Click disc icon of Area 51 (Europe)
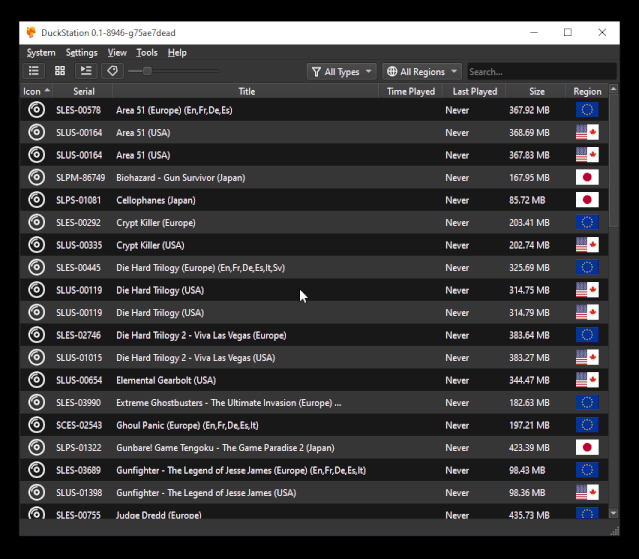Image resolution: width=639 pixels, height=559 pixels. pos(36,110)
